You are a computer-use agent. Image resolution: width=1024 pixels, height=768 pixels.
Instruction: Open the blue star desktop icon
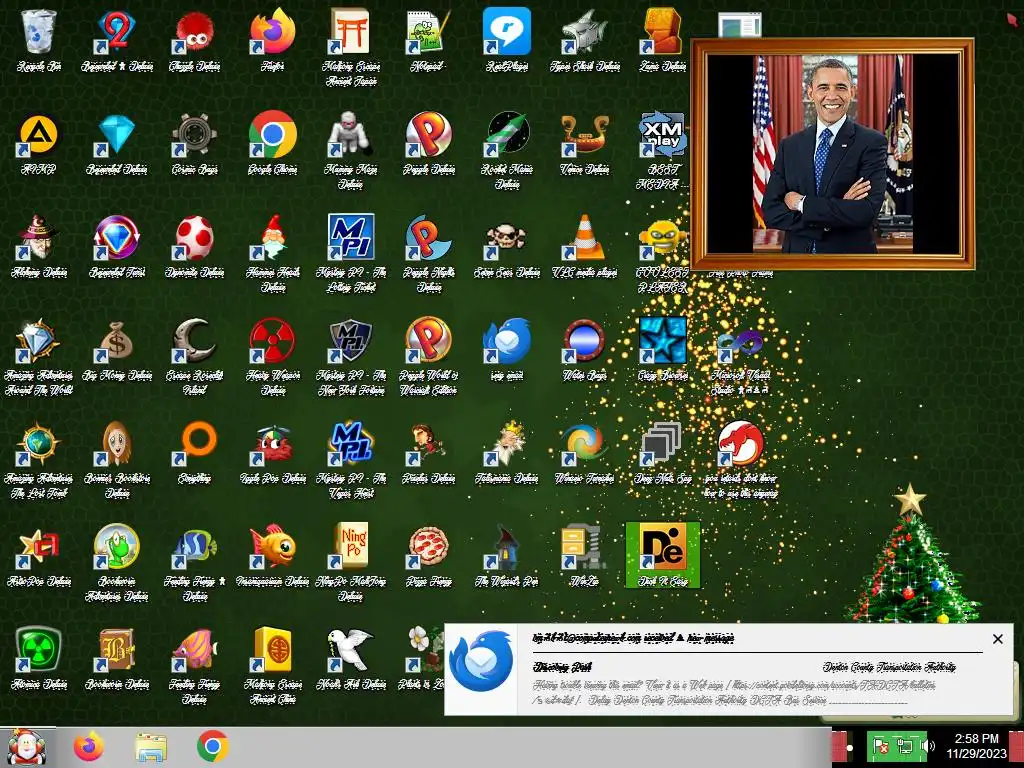coord(663,342)
